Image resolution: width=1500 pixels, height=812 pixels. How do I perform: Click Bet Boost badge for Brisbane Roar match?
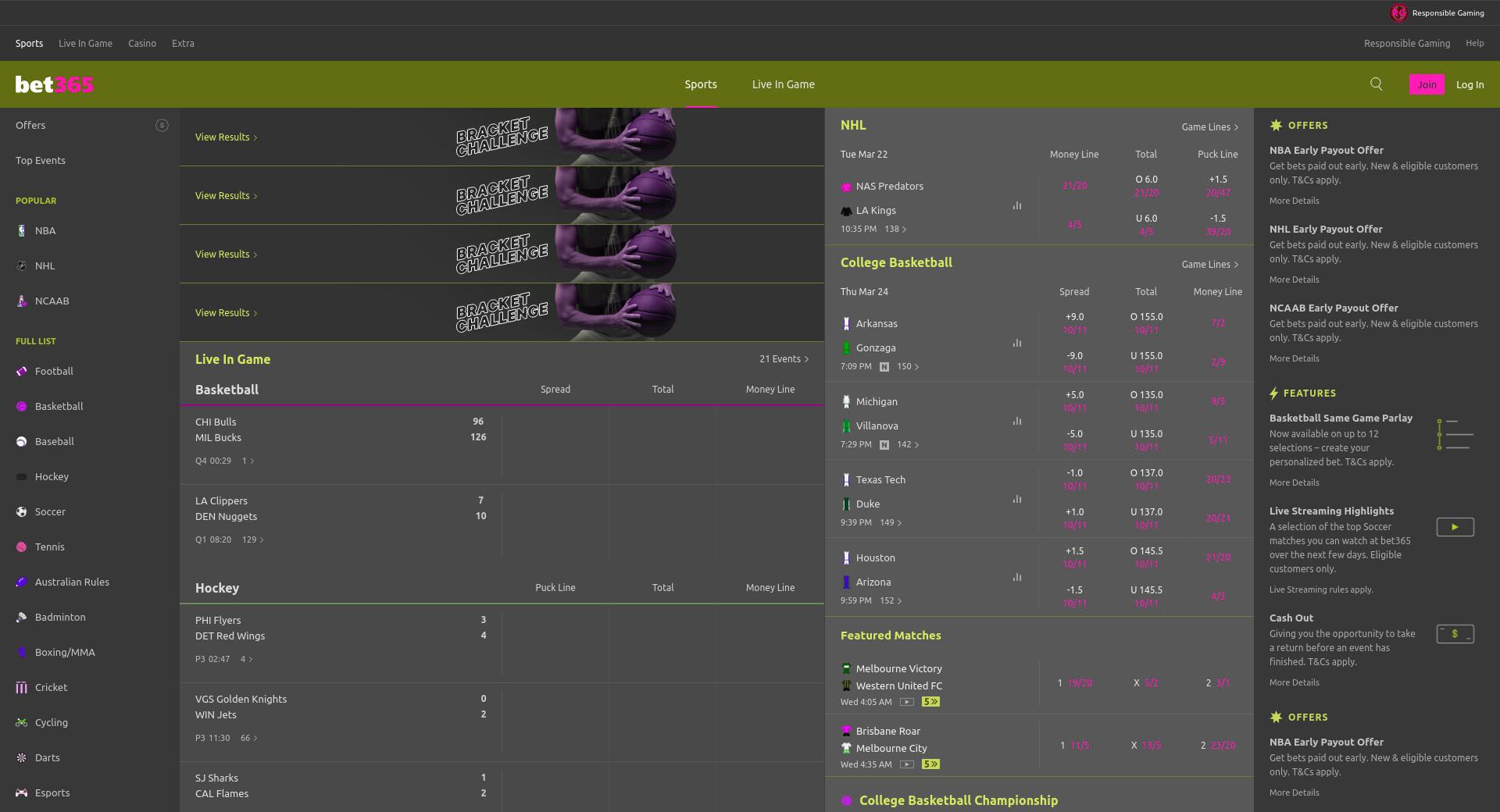tap(930, 764)
